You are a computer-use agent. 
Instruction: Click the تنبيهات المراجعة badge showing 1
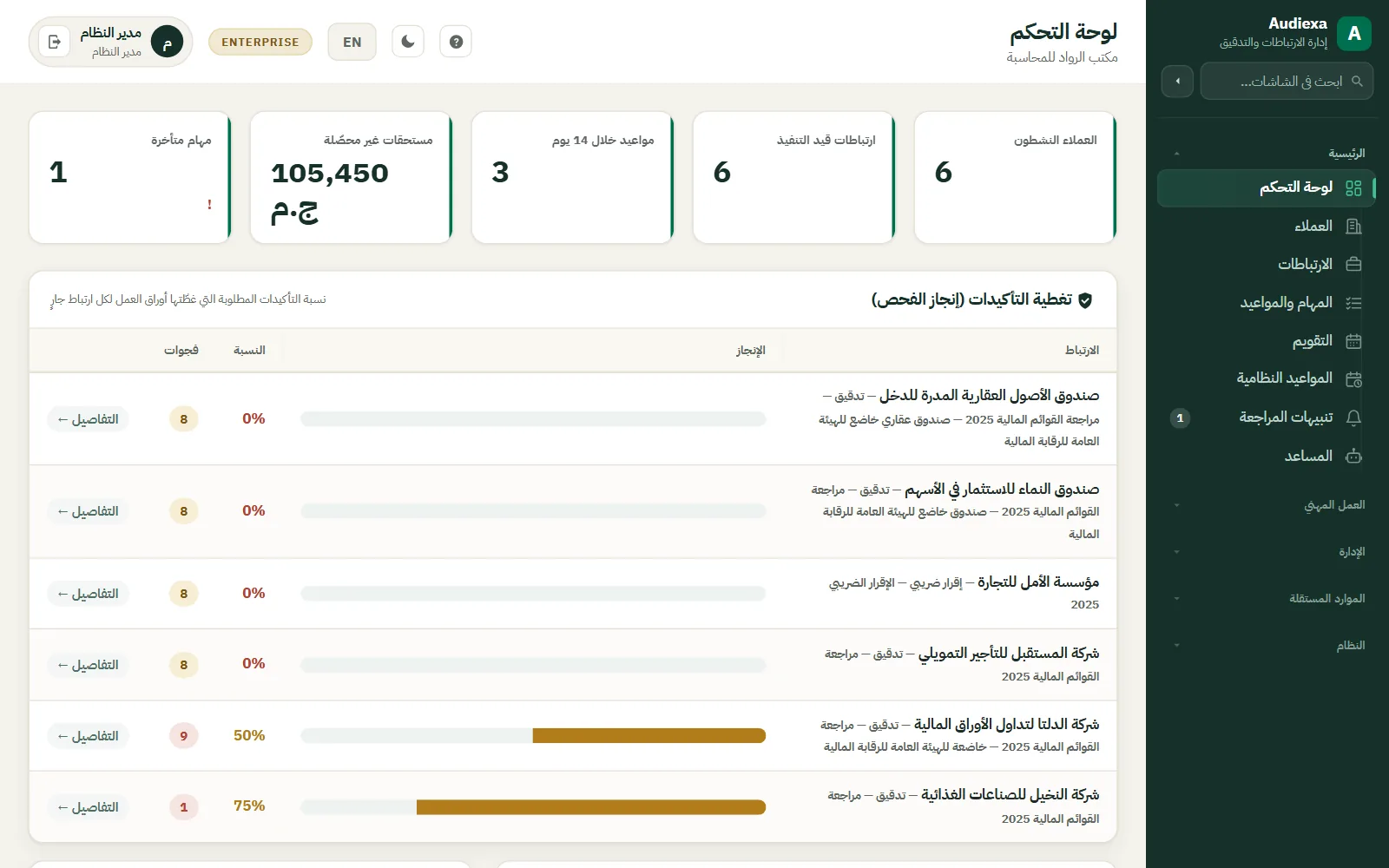1180,418
